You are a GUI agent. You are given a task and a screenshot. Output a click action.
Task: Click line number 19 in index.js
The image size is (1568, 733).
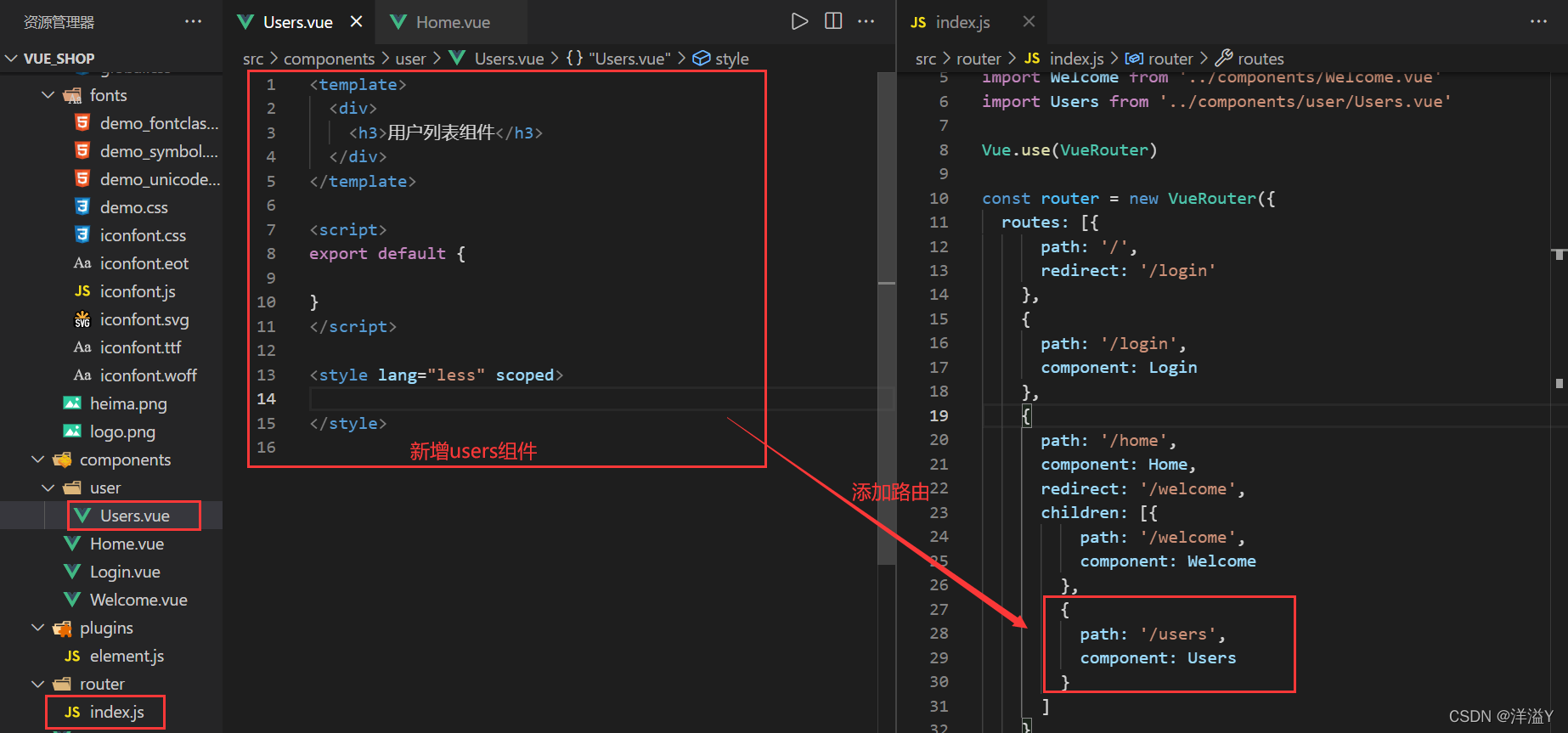pyautogui.click(x=939, y=415)
